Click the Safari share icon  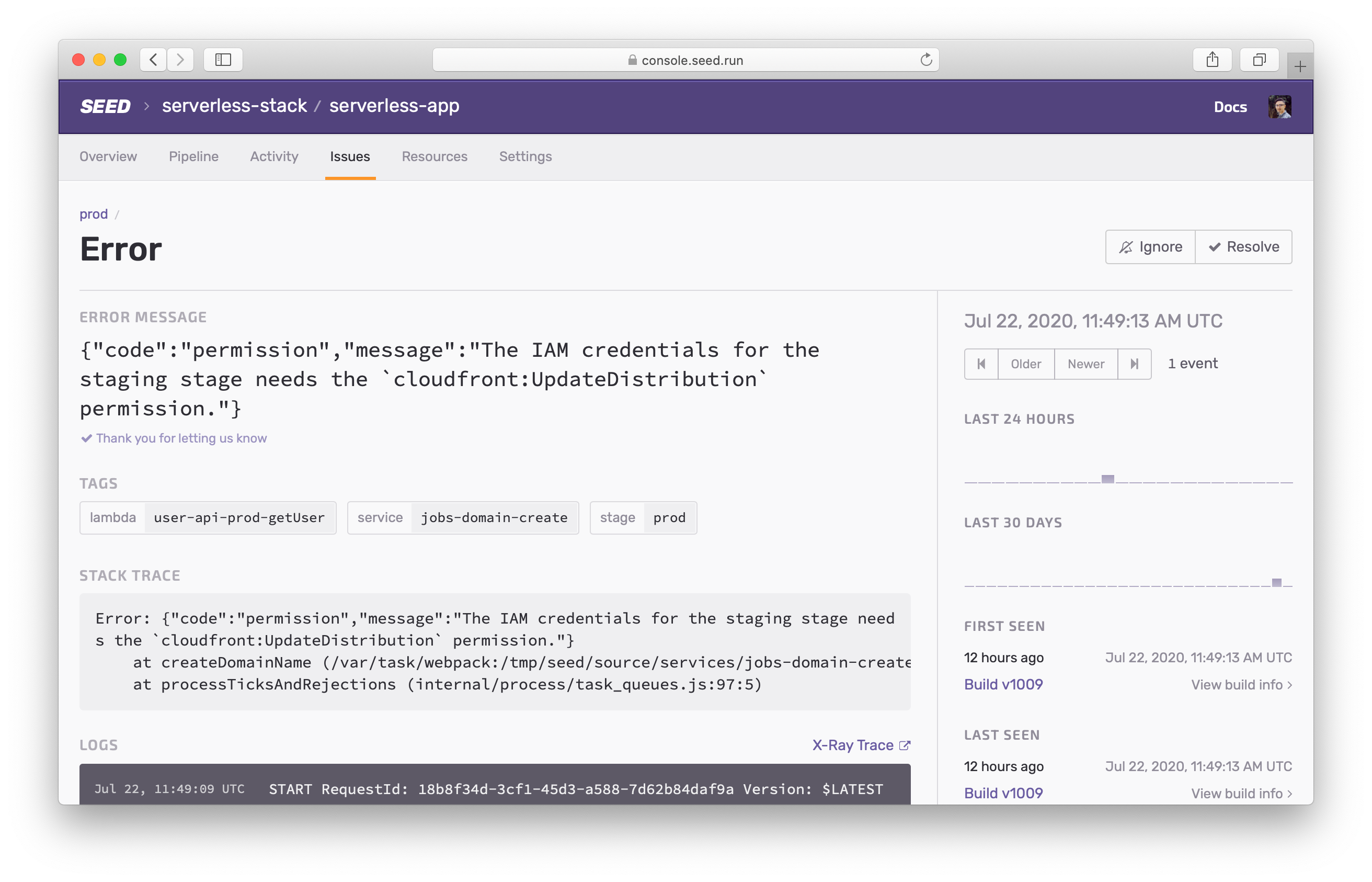tap(1211, 60)
